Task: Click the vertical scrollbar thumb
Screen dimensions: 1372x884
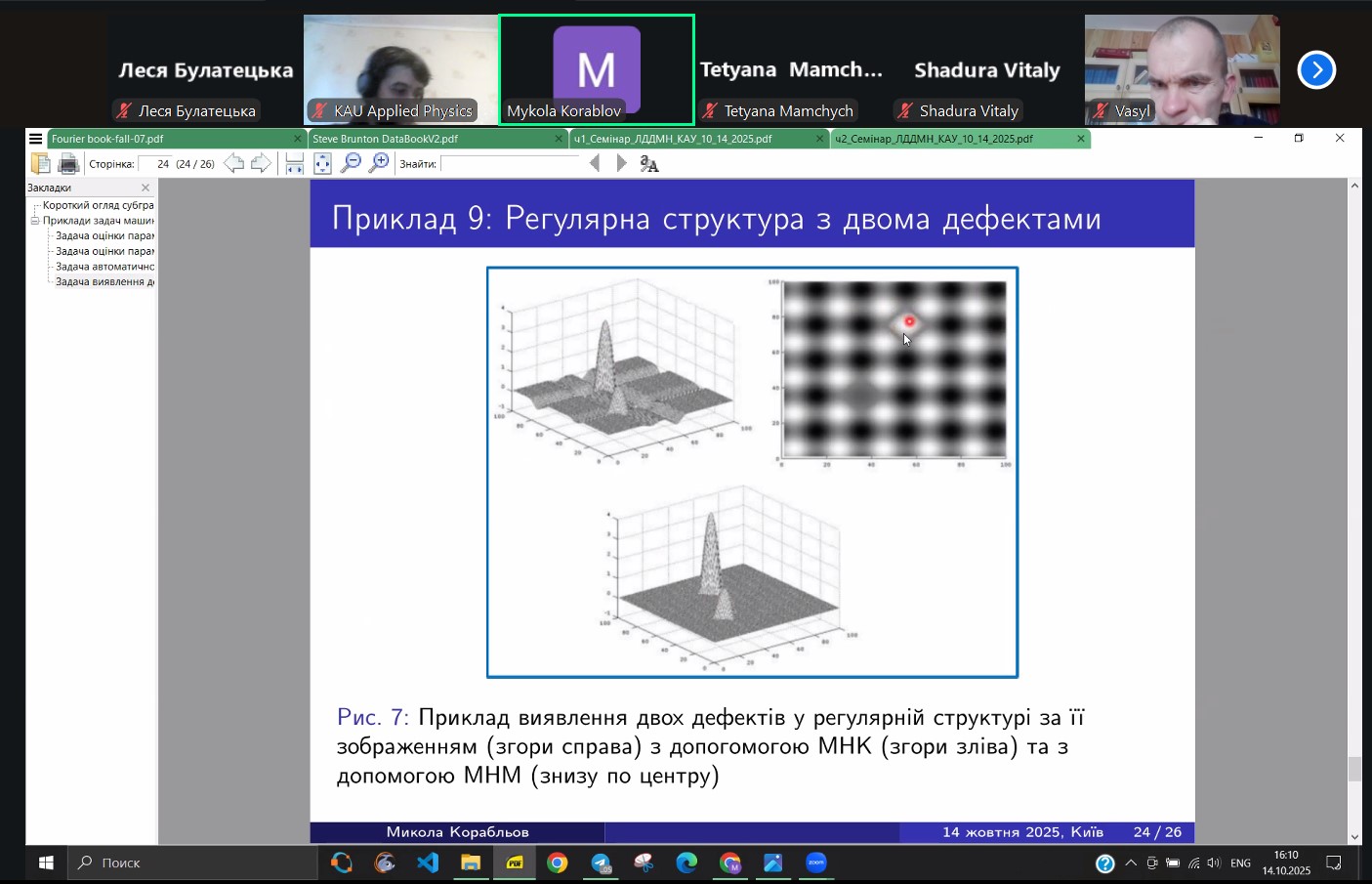Action: click(1354, 769)
